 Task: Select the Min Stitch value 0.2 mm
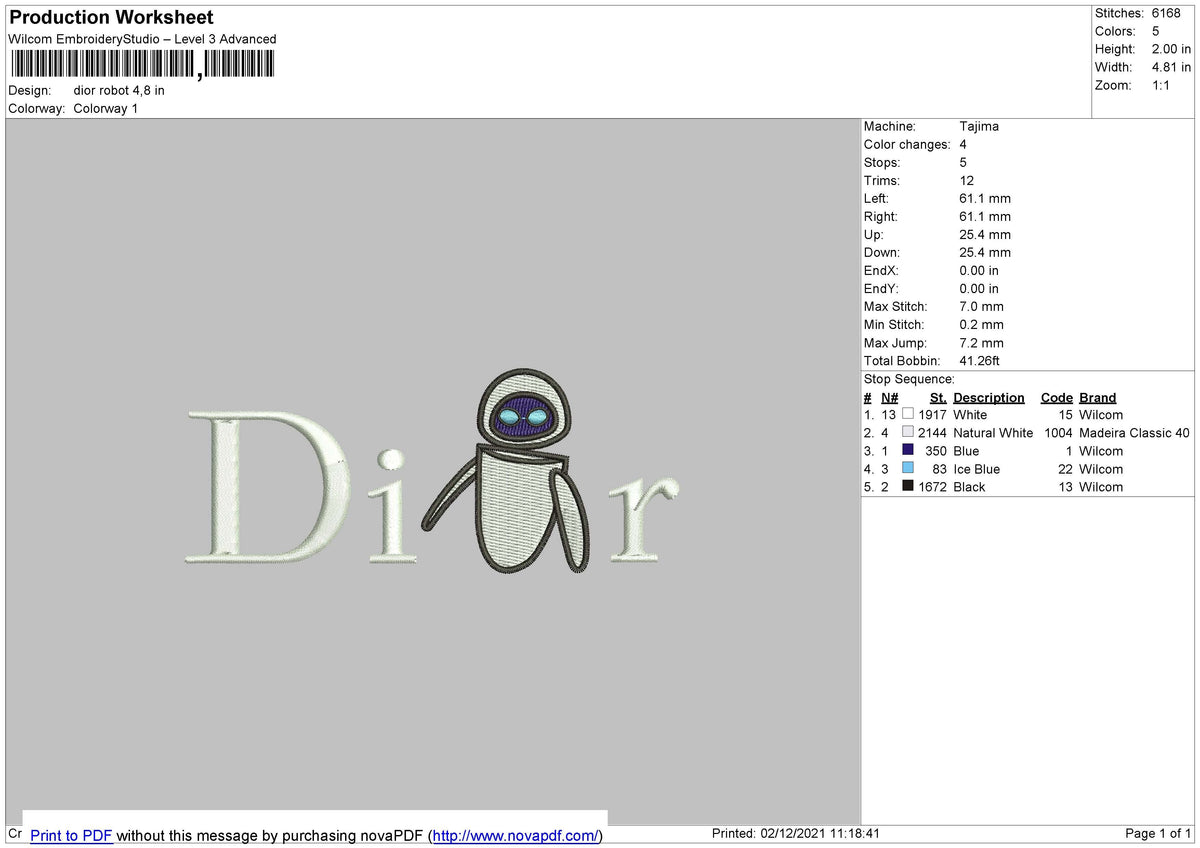click(981, 324)
